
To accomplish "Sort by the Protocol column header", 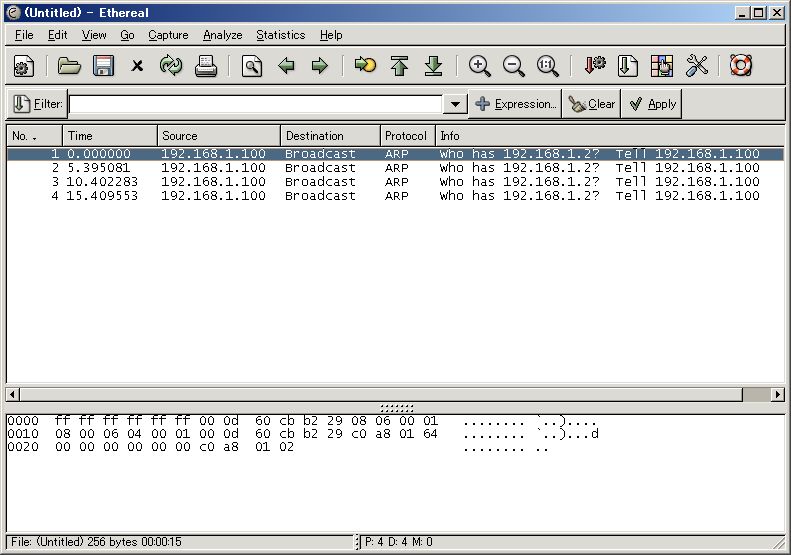I will (x=408, y=136).
